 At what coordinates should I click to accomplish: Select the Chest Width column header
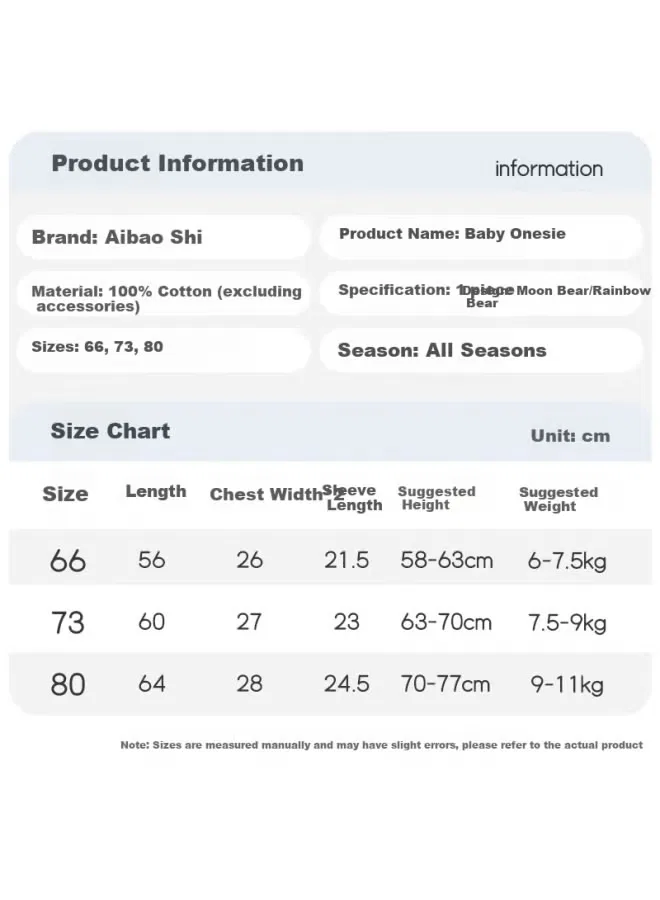(x=266, y=494)
